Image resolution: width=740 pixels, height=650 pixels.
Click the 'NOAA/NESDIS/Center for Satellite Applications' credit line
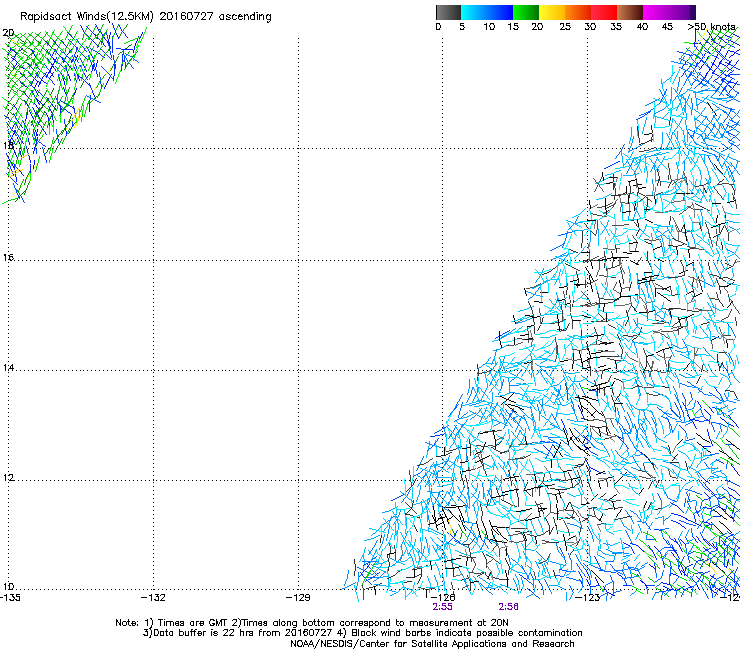(432, 644)
